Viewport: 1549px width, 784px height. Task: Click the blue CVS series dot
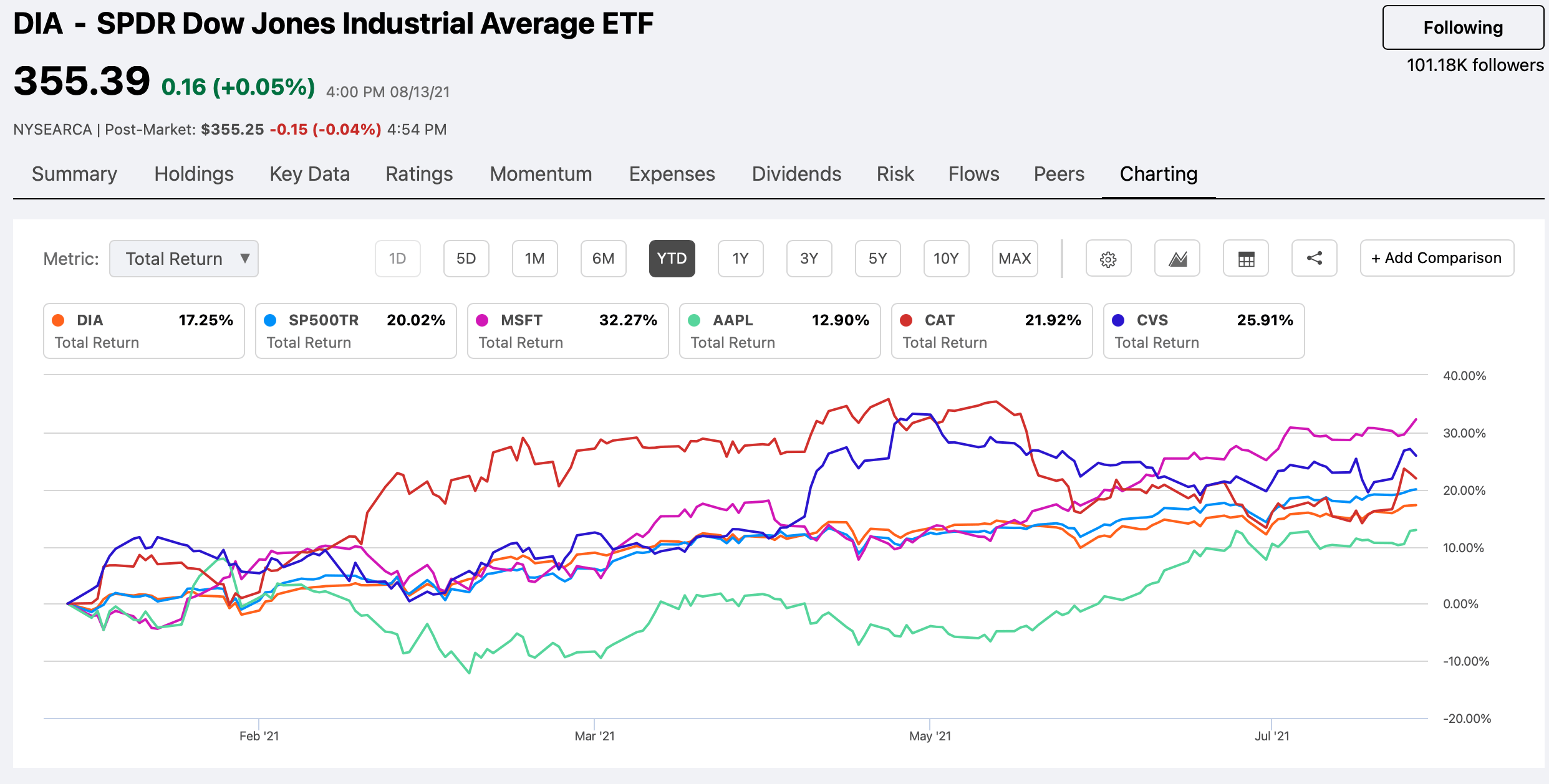pos(1119,320)
